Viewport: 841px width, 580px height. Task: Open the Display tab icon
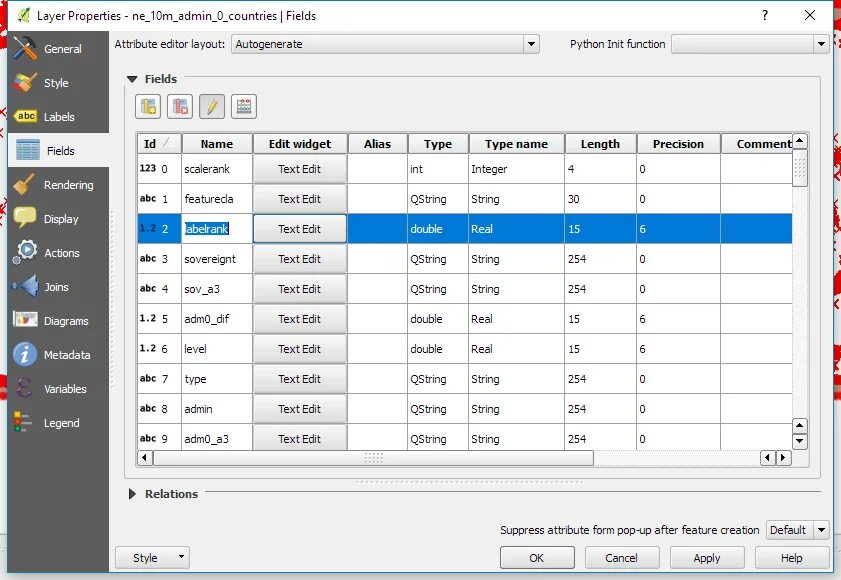tap(25, 218)
